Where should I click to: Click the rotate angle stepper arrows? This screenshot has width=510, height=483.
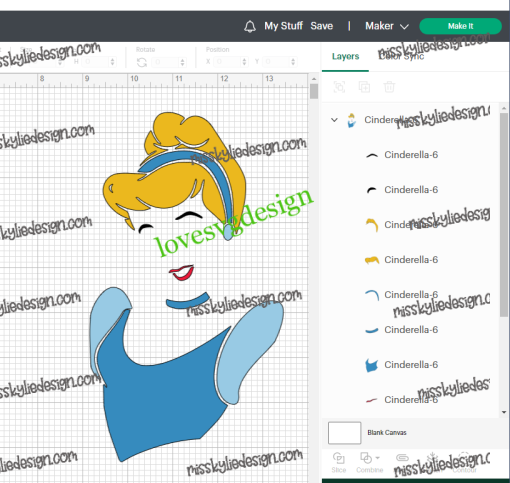click(182, 62)
